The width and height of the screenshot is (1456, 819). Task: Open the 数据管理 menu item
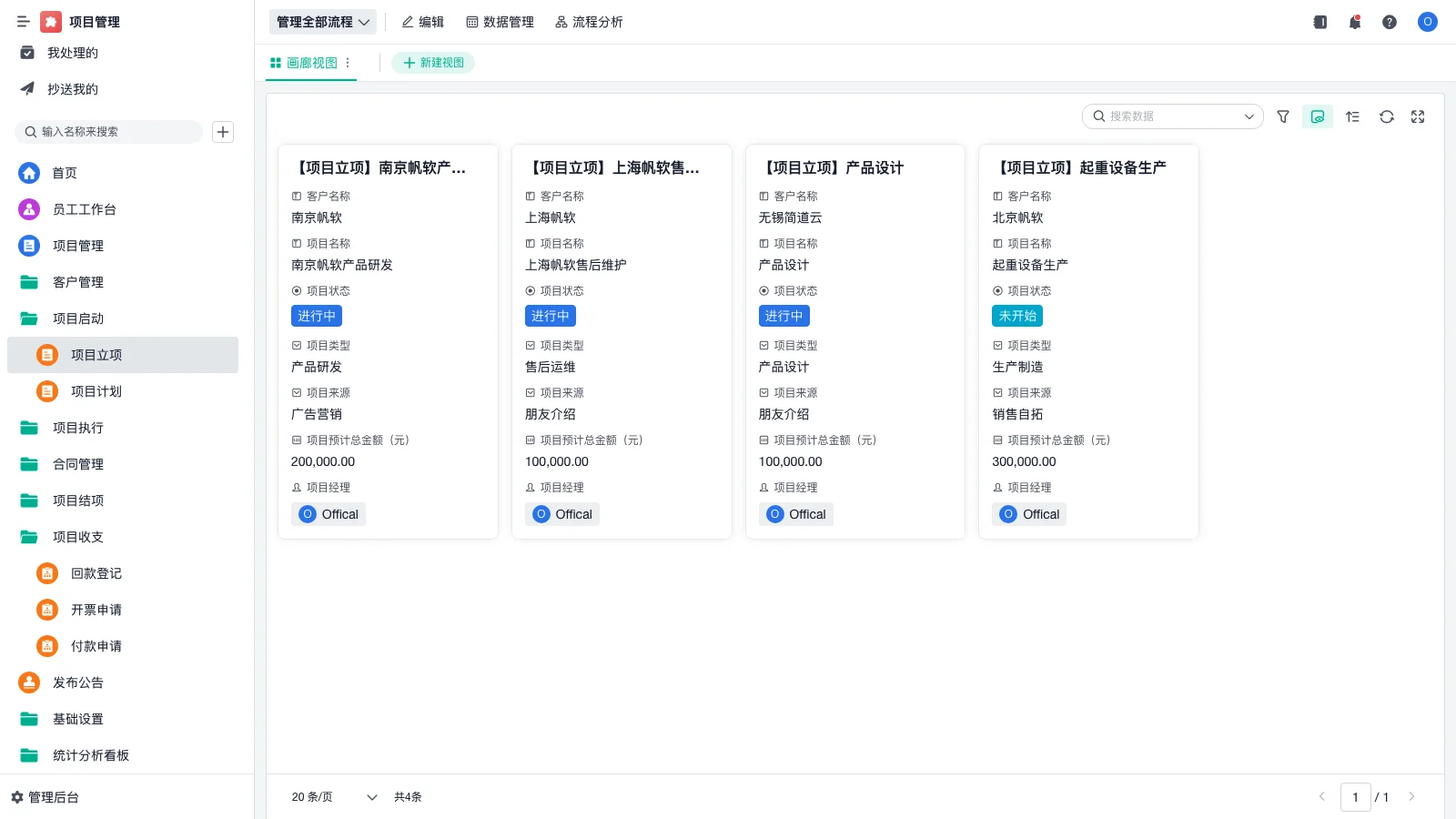(500, 22)
